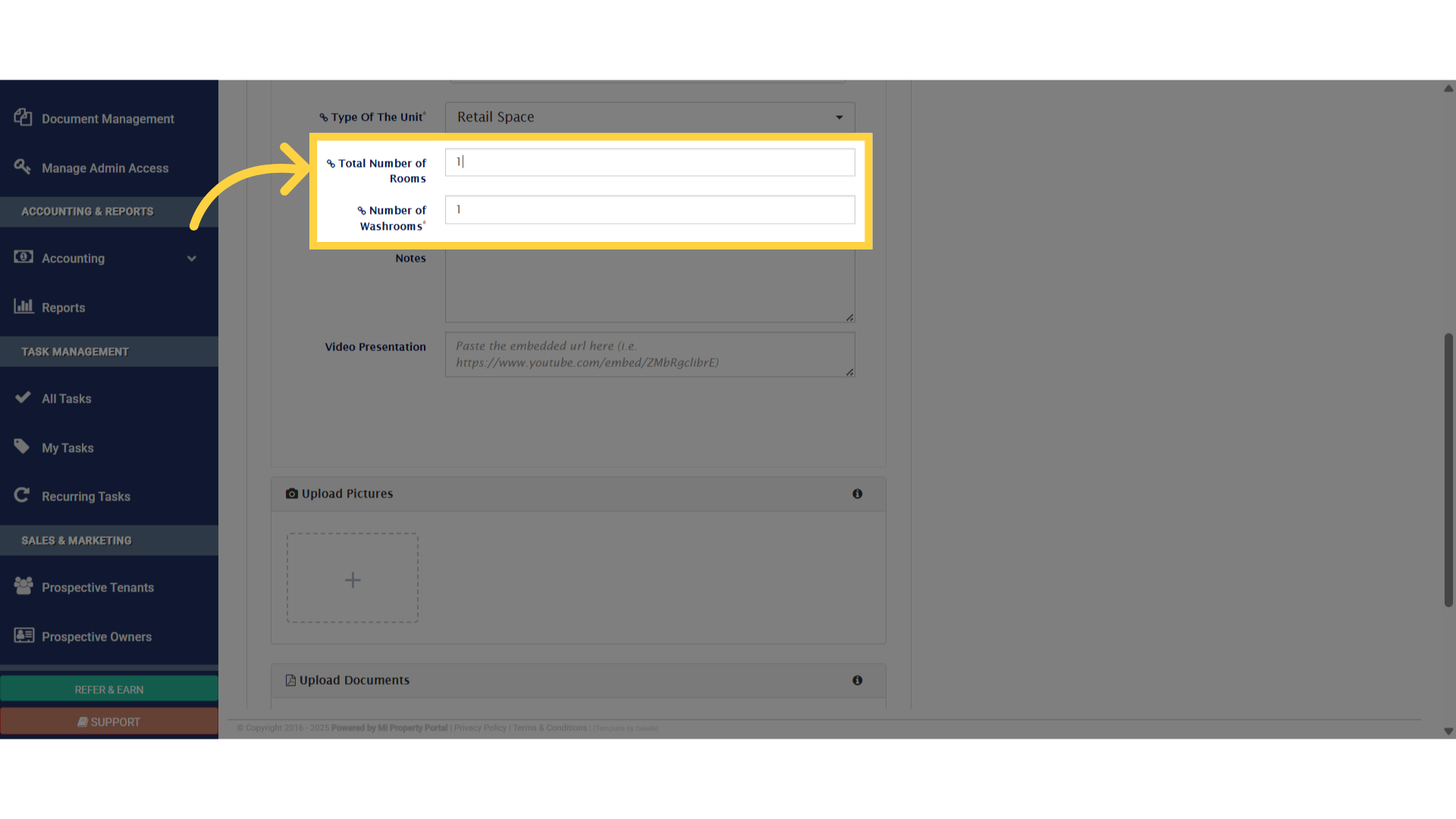Viewport: 1456px width, 819px height.
Task: Click the Reports bar chart icon
Action: (24, 306)
